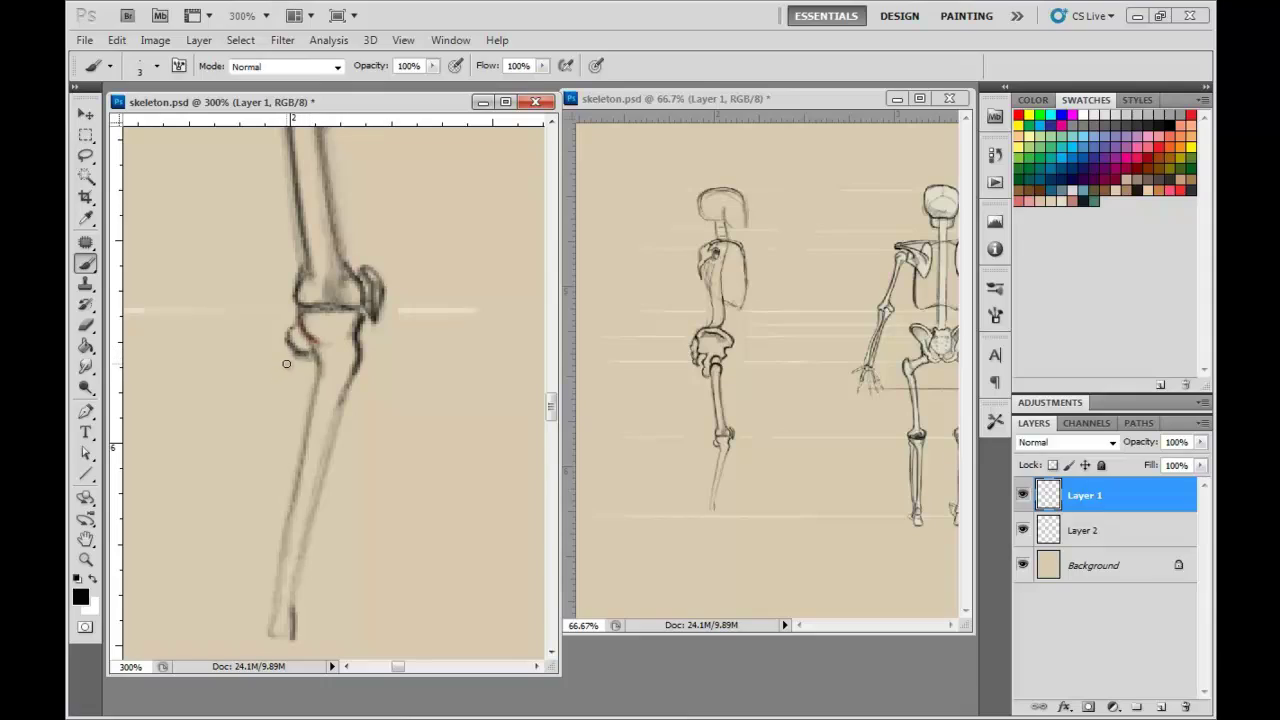
Task: Expand the Opacity slider in options bar
Action: click(x=433, y=66)
